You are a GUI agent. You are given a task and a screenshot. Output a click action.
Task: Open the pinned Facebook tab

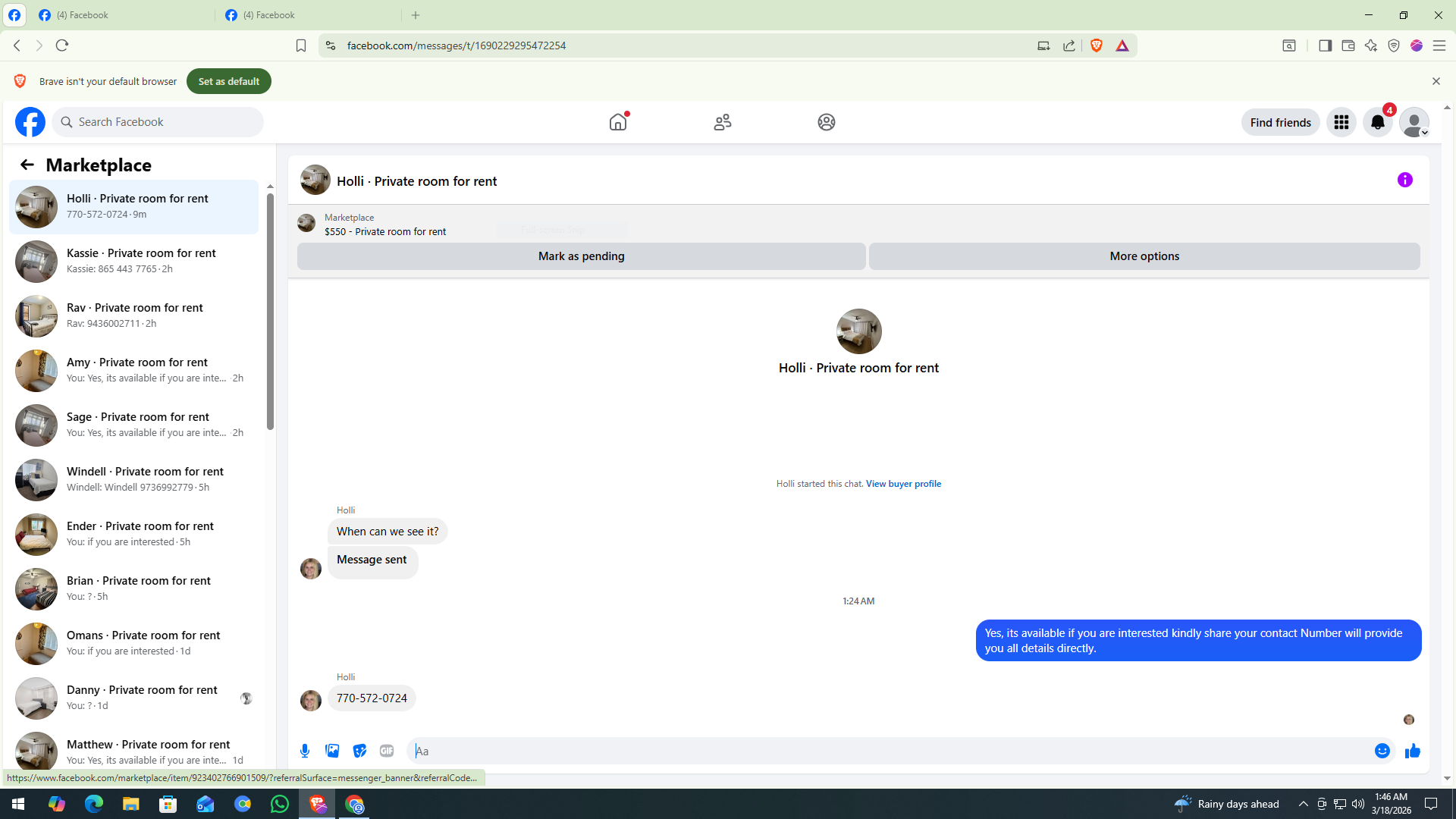(x=14, y=15)
